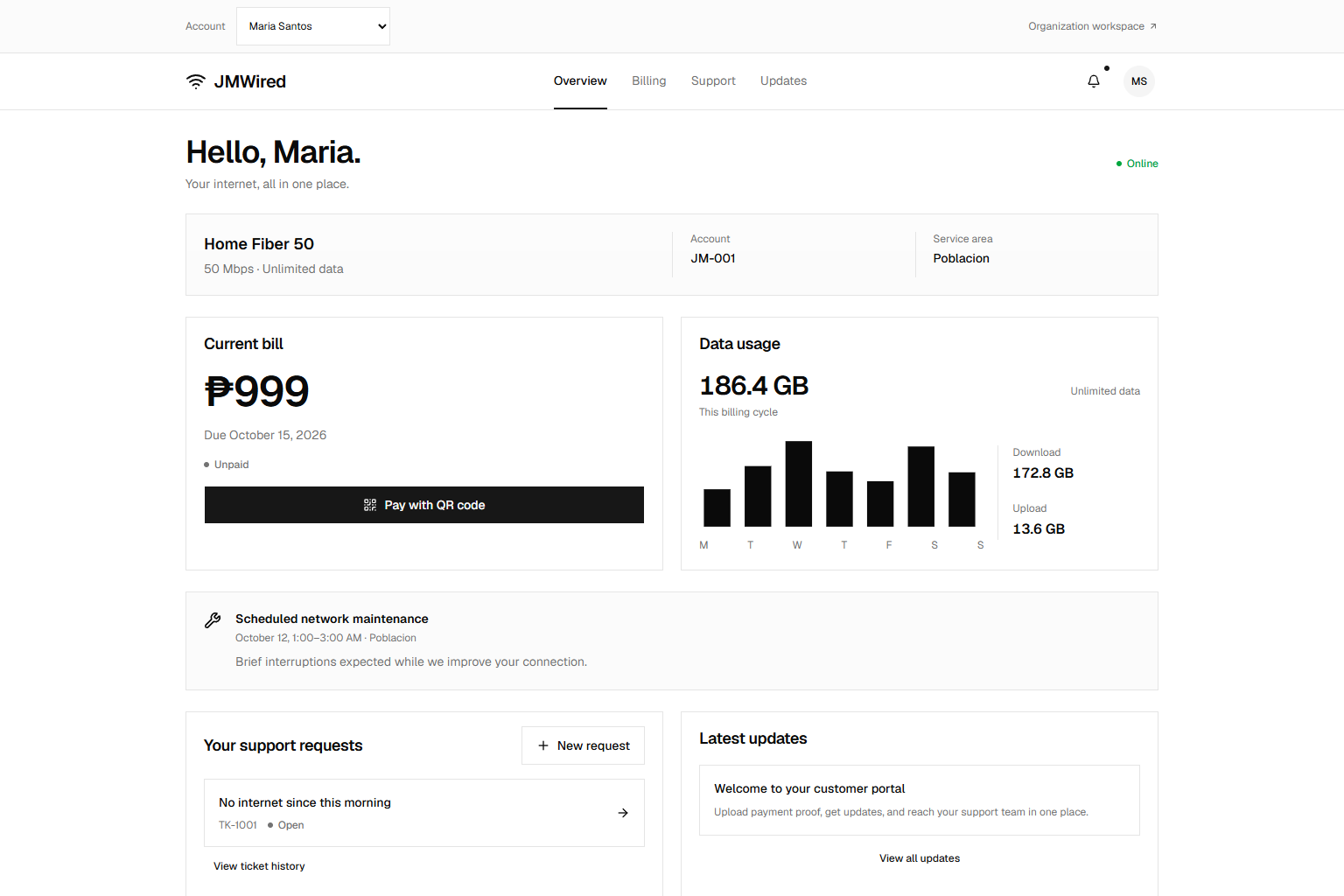View ticket history
The image size is (1344, 896).
pyautogui.click(x=259, y=866)
